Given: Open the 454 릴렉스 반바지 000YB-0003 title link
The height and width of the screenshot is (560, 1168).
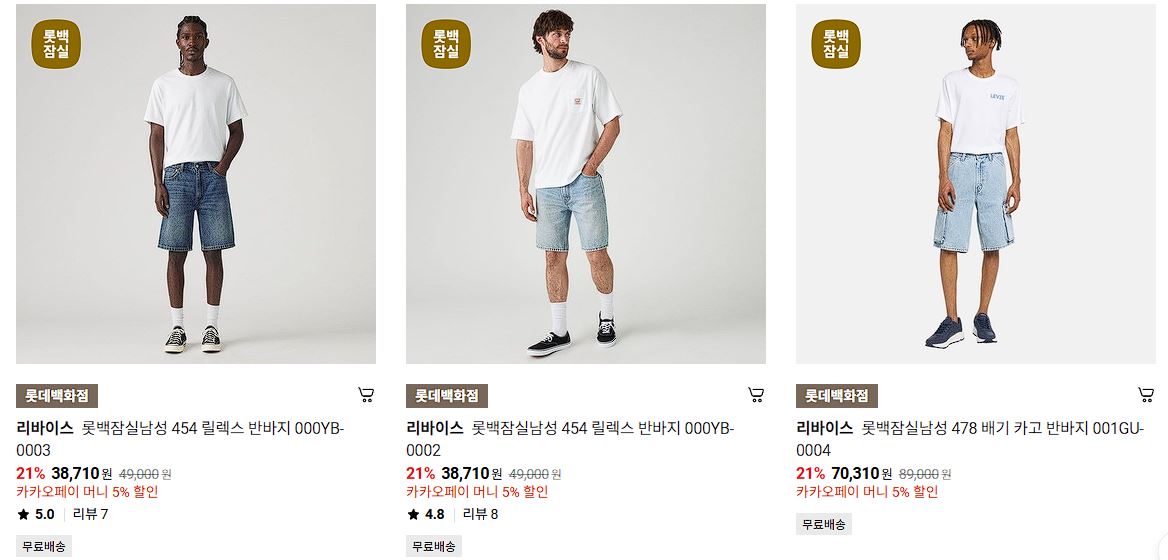Looking at the screenshot, I should [x=180, y=439].
